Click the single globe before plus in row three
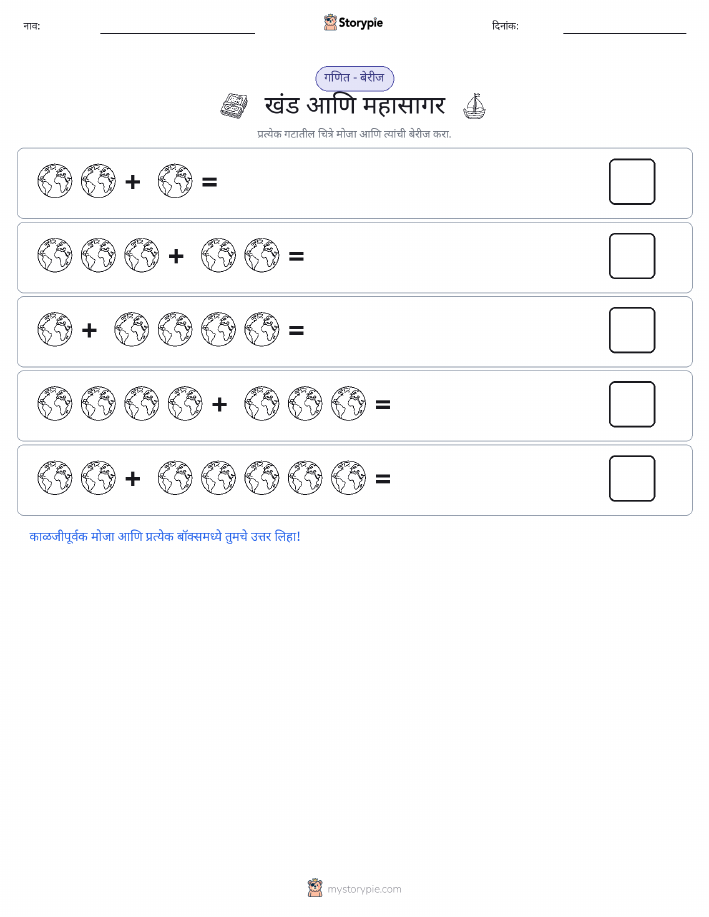Image resolution: width=709 pixels, height=917 pixels. pos(55,330)
